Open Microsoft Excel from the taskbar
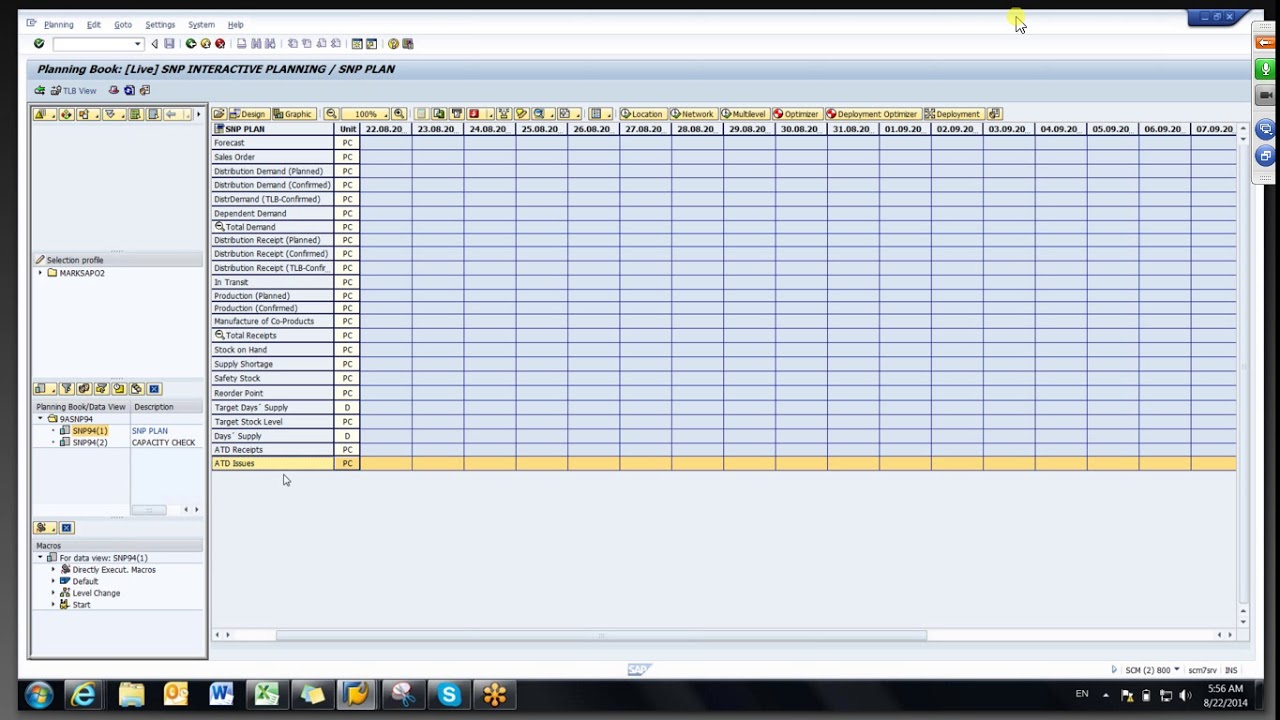 coord(267,695)
